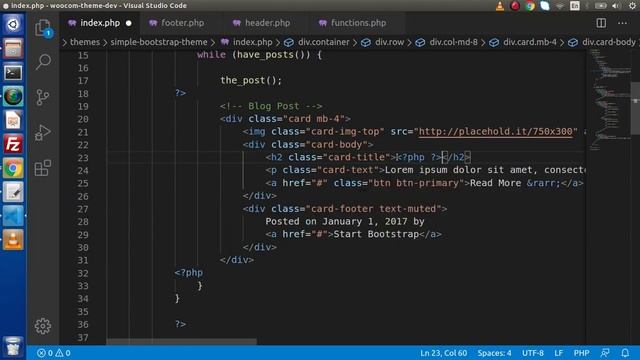Image resolution: width=640 pixels, height=360 pixels.
Task: Click the feedback icon in status bar
Action: tap(605, 353)
